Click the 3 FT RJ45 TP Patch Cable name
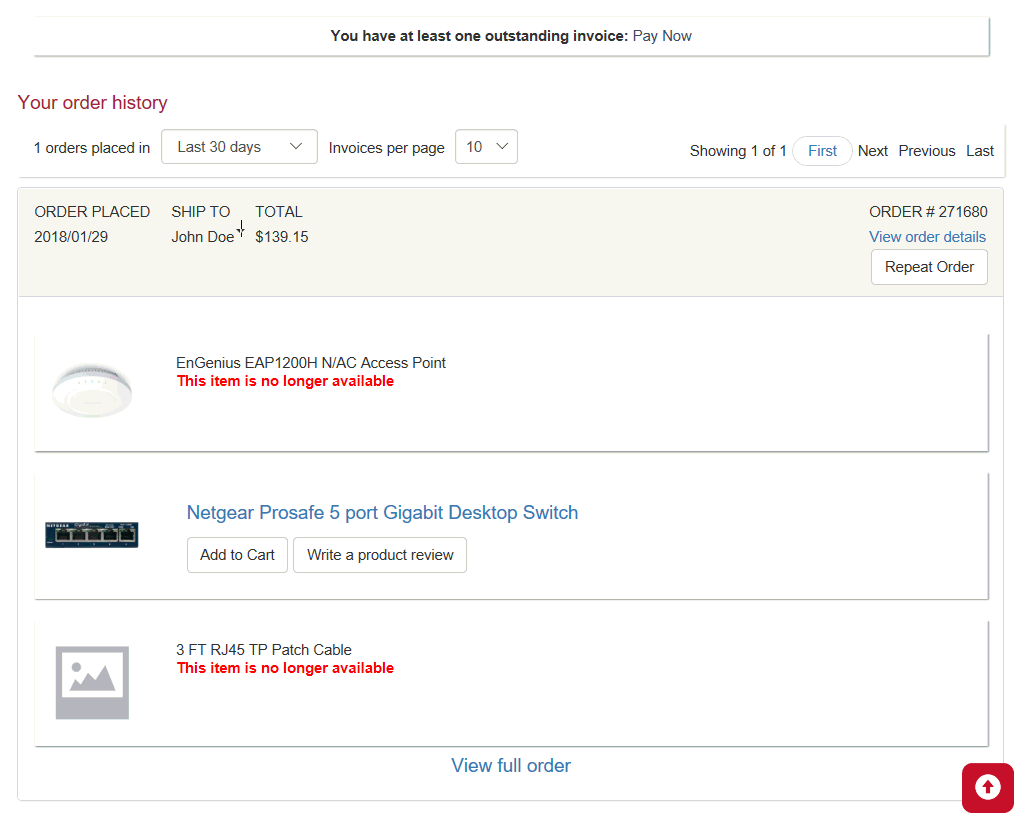This screenshot has height=835, width=1031. [264, 650]
